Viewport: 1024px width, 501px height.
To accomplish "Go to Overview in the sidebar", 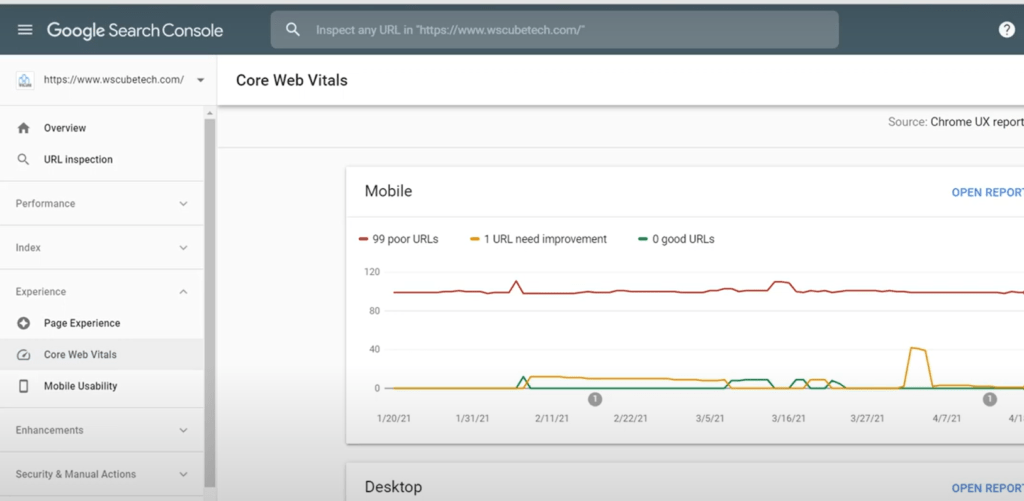I will [65, 128].
